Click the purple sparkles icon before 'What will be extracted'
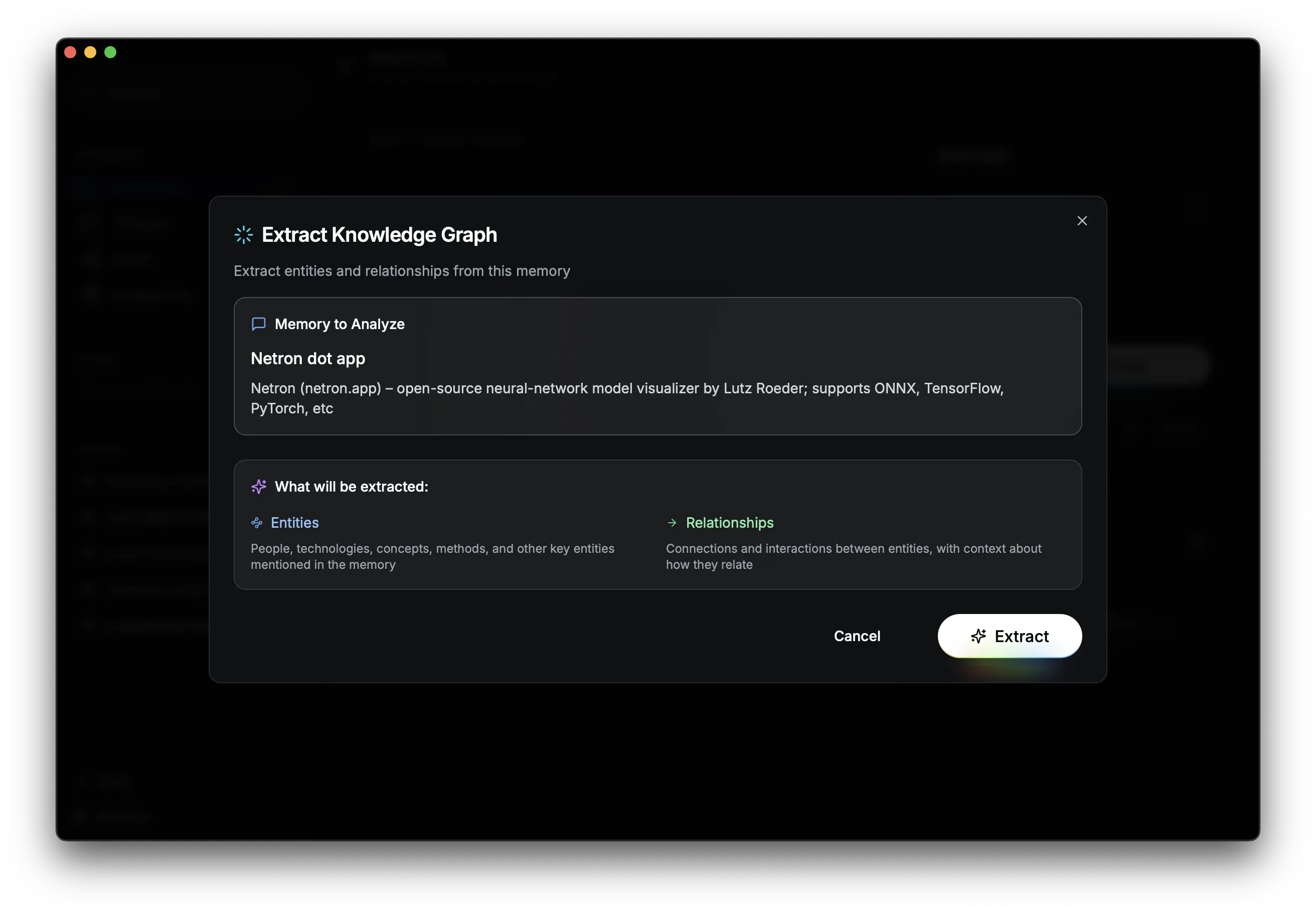 [x=258, y=486]
